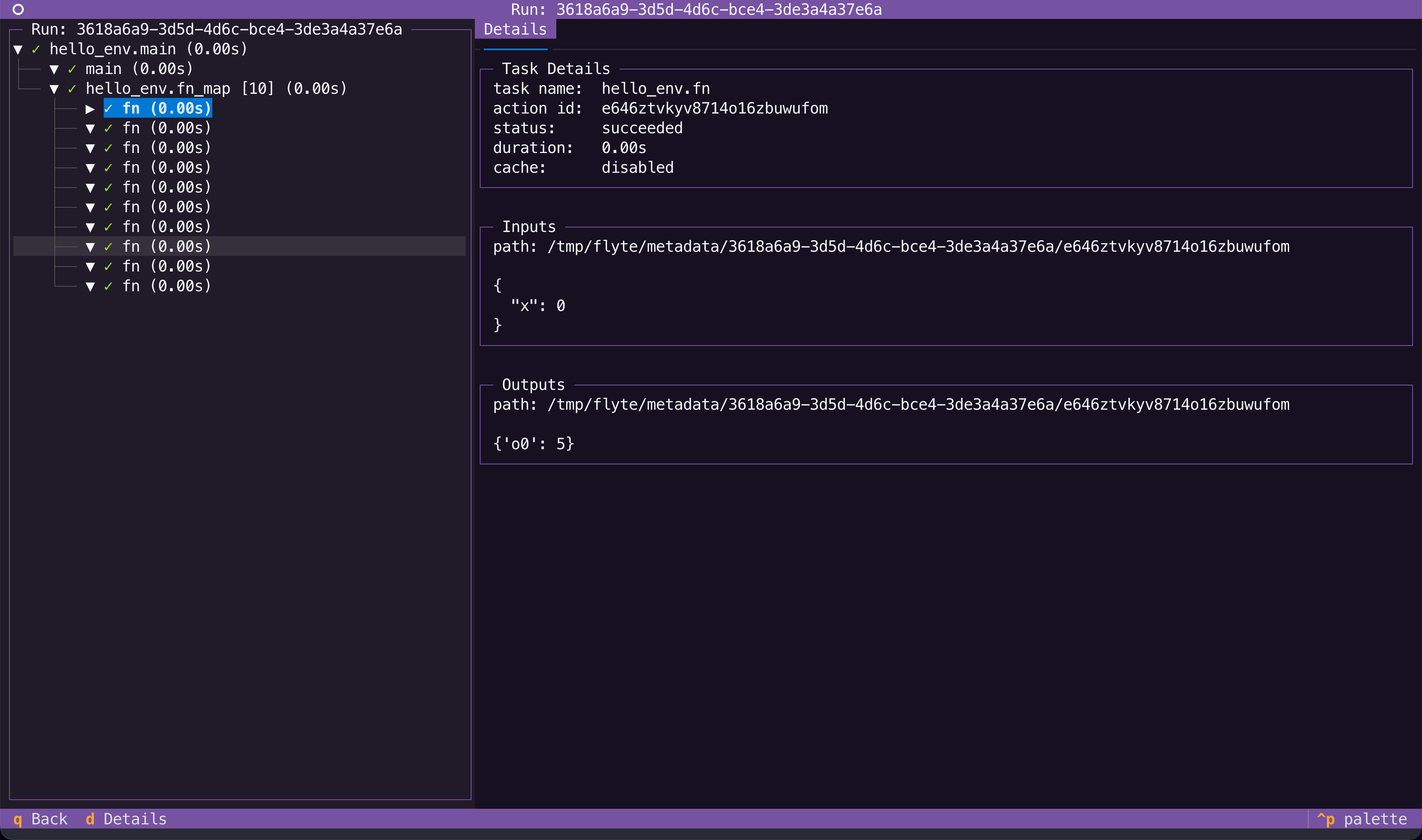
Task: Click the green checkmark beside main node
Action: pyautogui.click(x=72, y=69)
